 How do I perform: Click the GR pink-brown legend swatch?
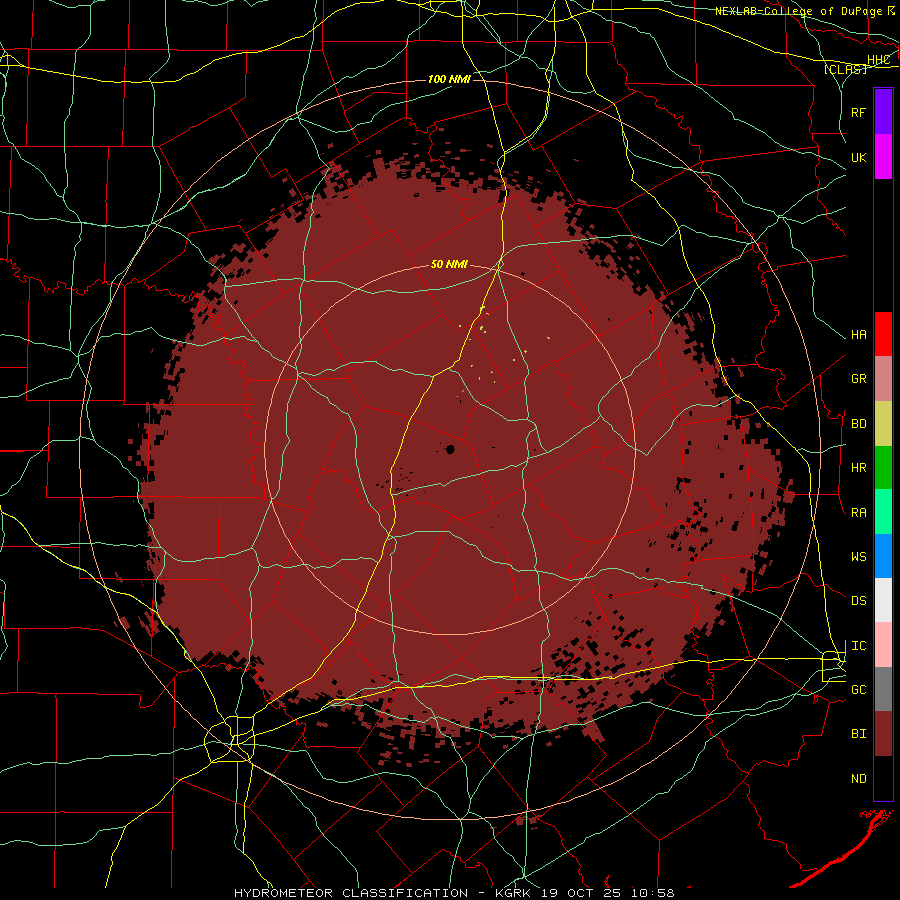pyautogui.click(x=883, y=379)
